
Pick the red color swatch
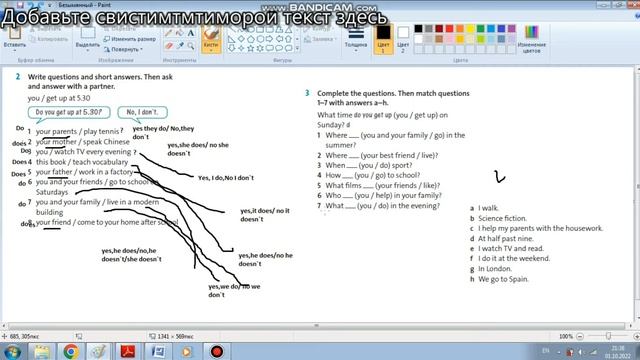(449, 28)
